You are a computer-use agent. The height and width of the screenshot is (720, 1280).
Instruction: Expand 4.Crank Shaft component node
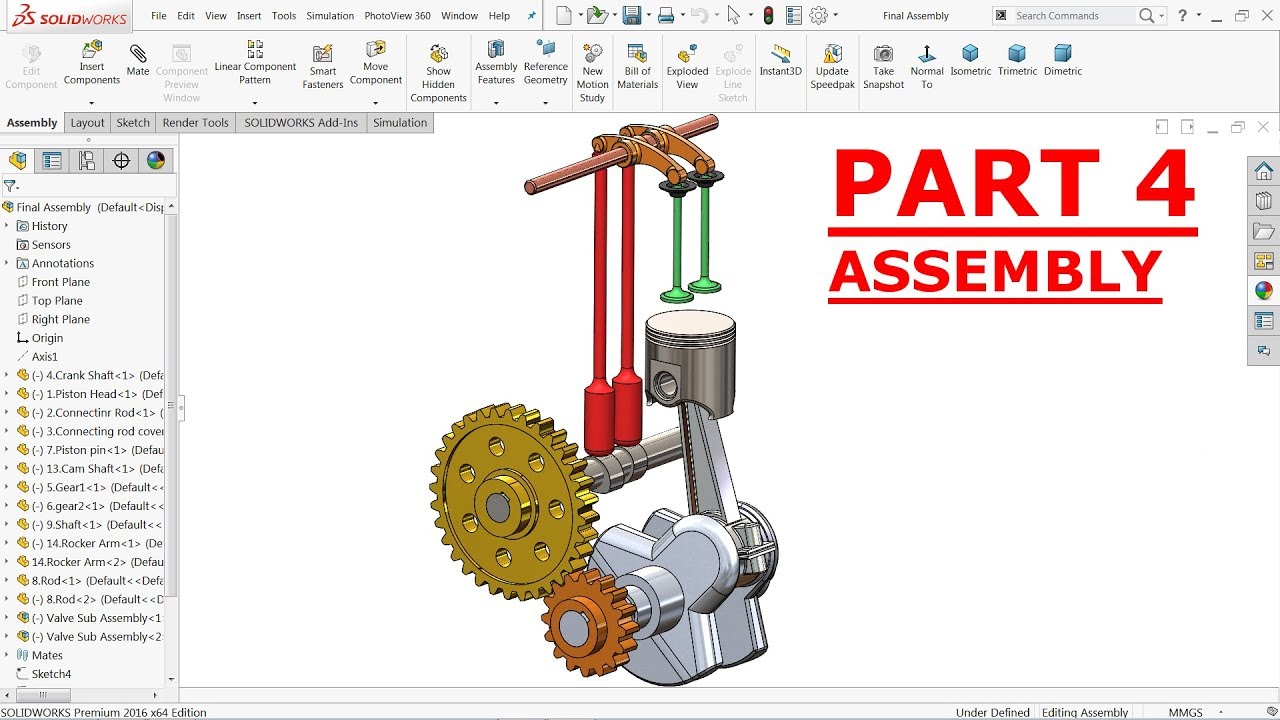pyautogui.click(x=7, y=375)
